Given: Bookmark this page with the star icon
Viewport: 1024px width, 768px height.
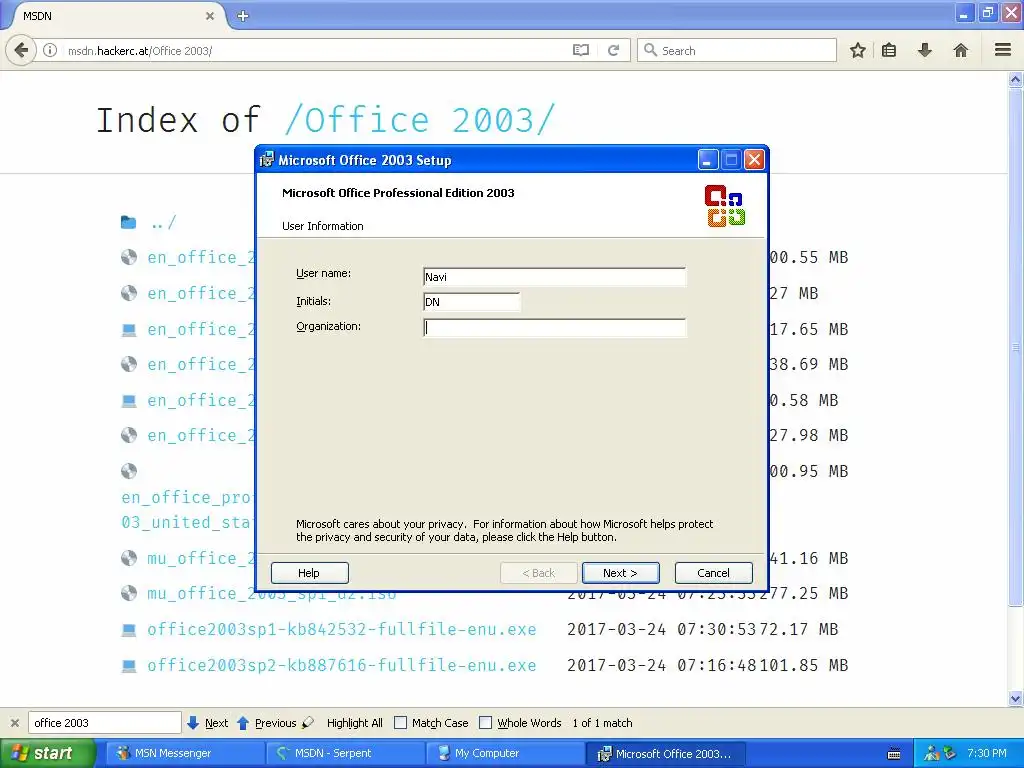Looking at the screenshot, I should click(857, 50).
